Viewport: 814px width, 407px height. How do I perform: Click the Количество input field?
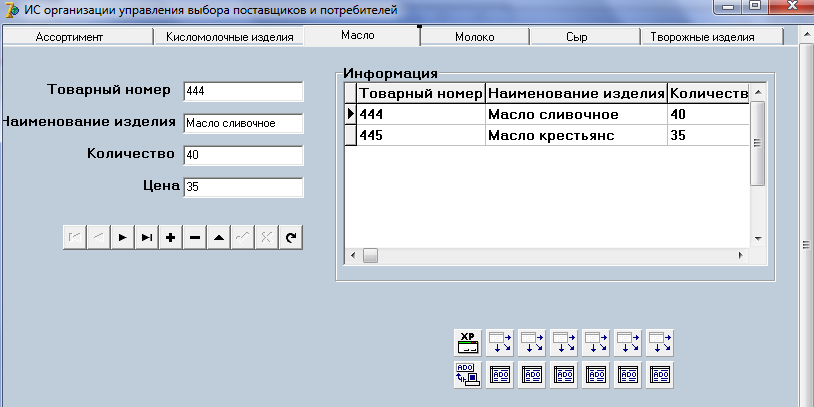tap(243, 155)
